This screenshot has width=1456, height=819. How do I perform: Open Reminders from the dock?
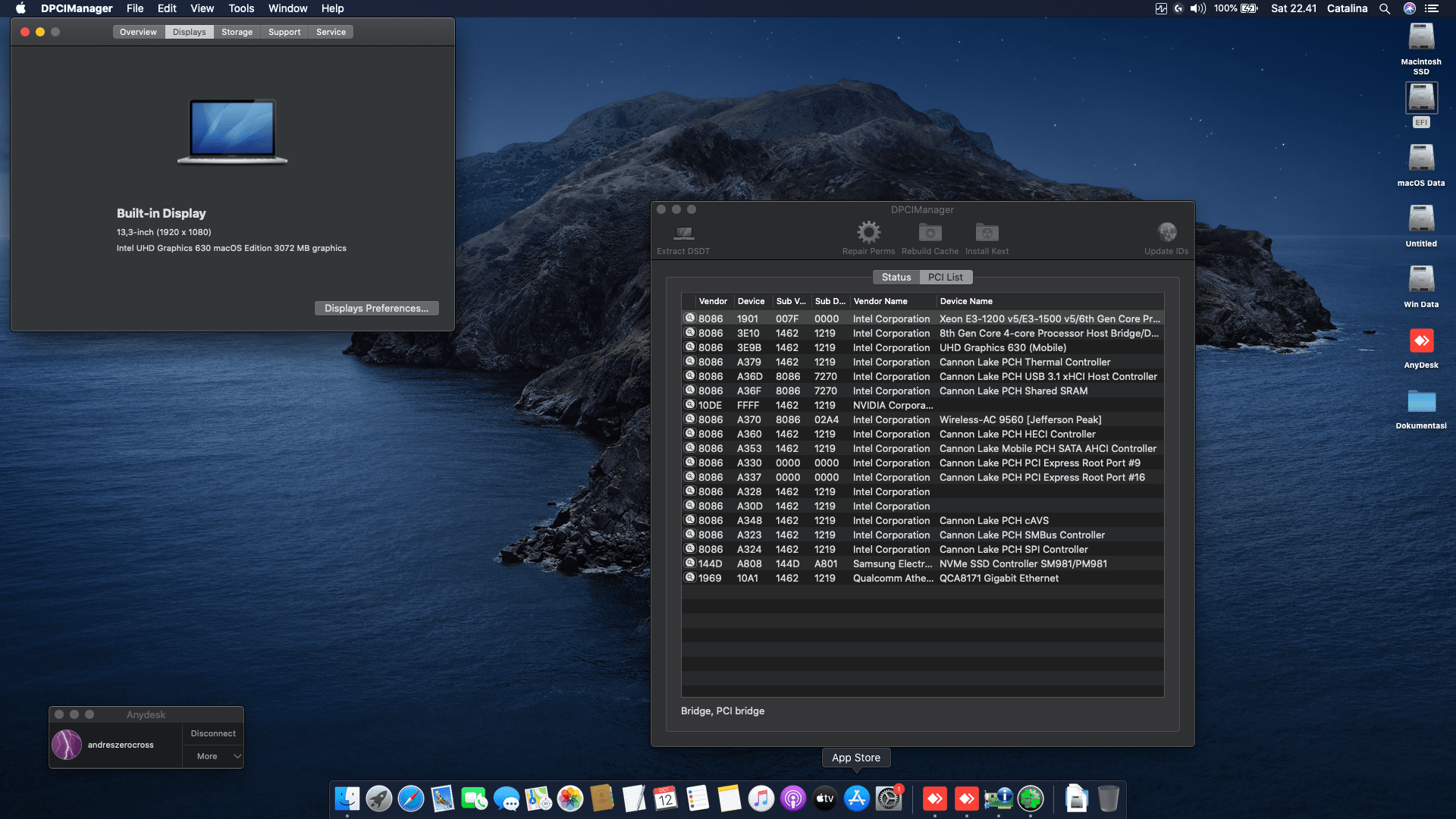698,799
